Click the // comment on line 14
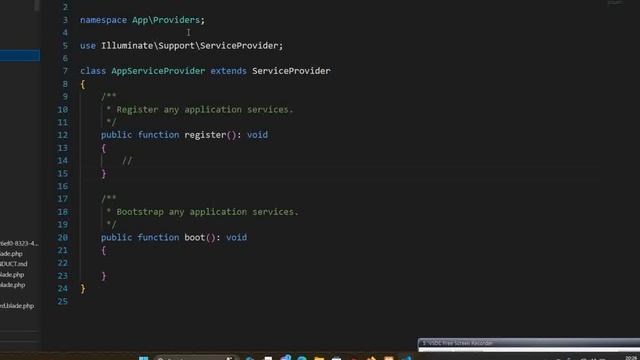Screen dimensions: 640x360 point(127,161)
